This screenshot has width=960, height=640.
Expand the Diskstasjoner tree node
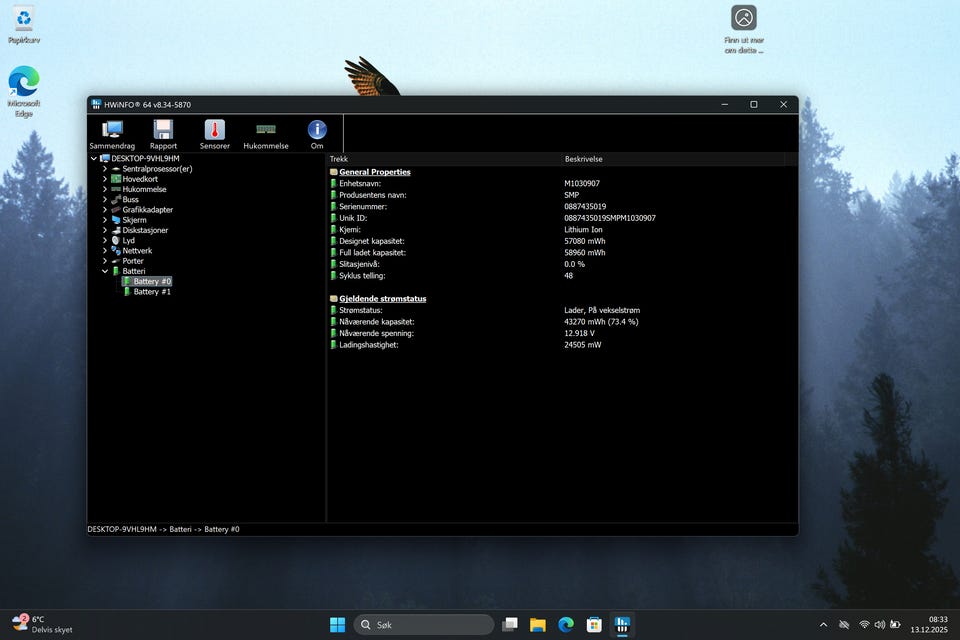104,230
